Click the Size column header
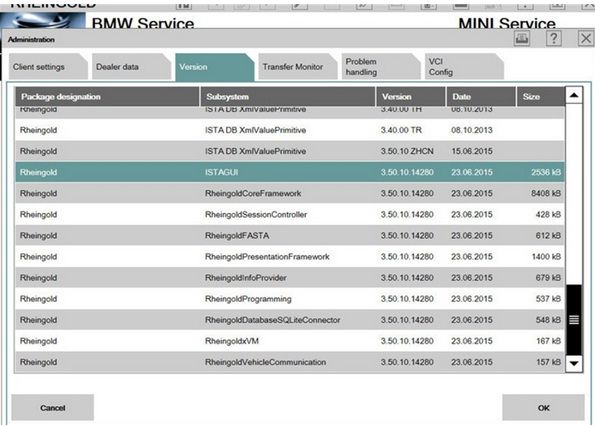The image size is (595, 426). [540, 97]
